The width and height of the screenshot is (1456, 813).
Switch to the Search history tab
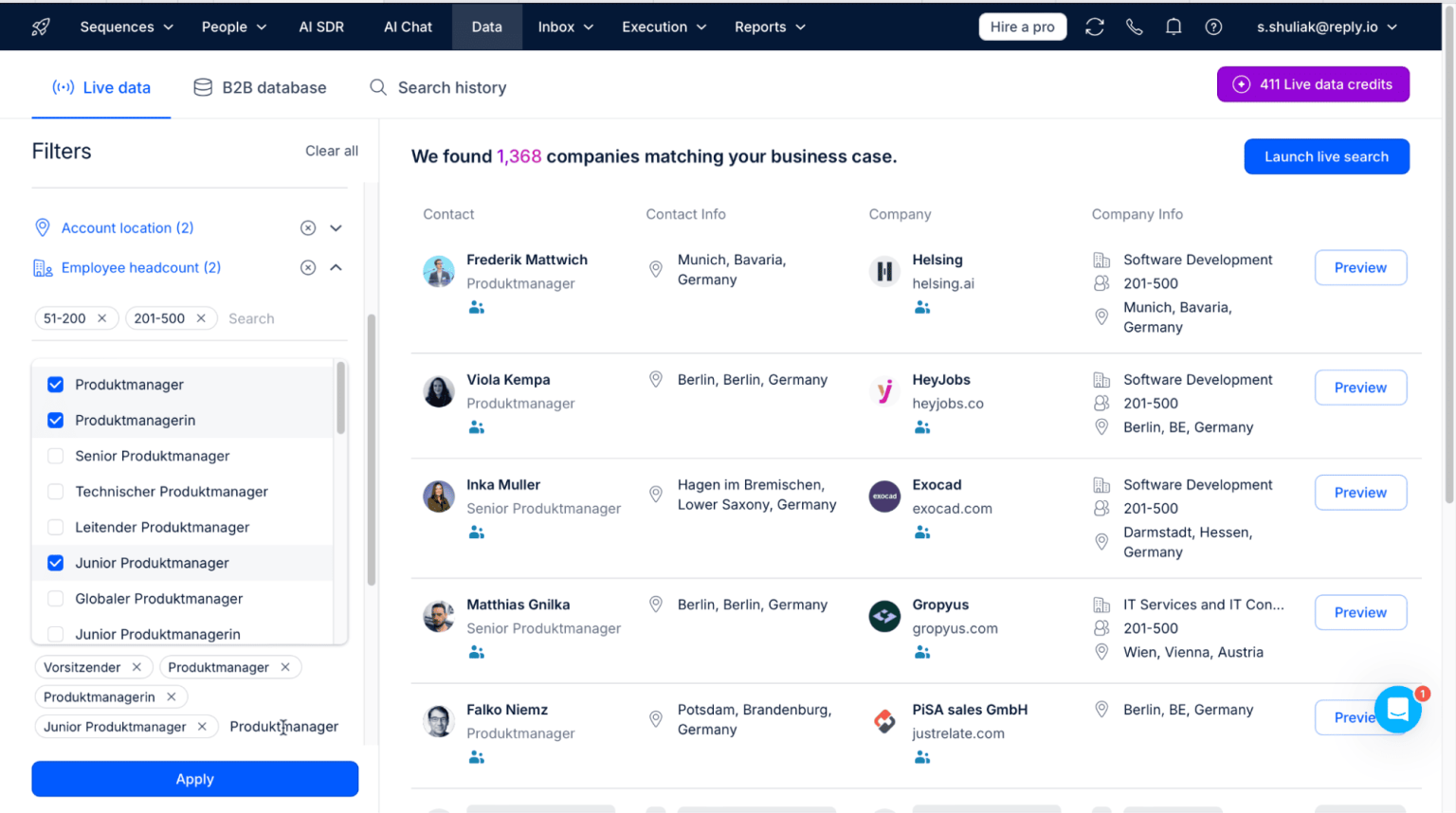(438, 87)
